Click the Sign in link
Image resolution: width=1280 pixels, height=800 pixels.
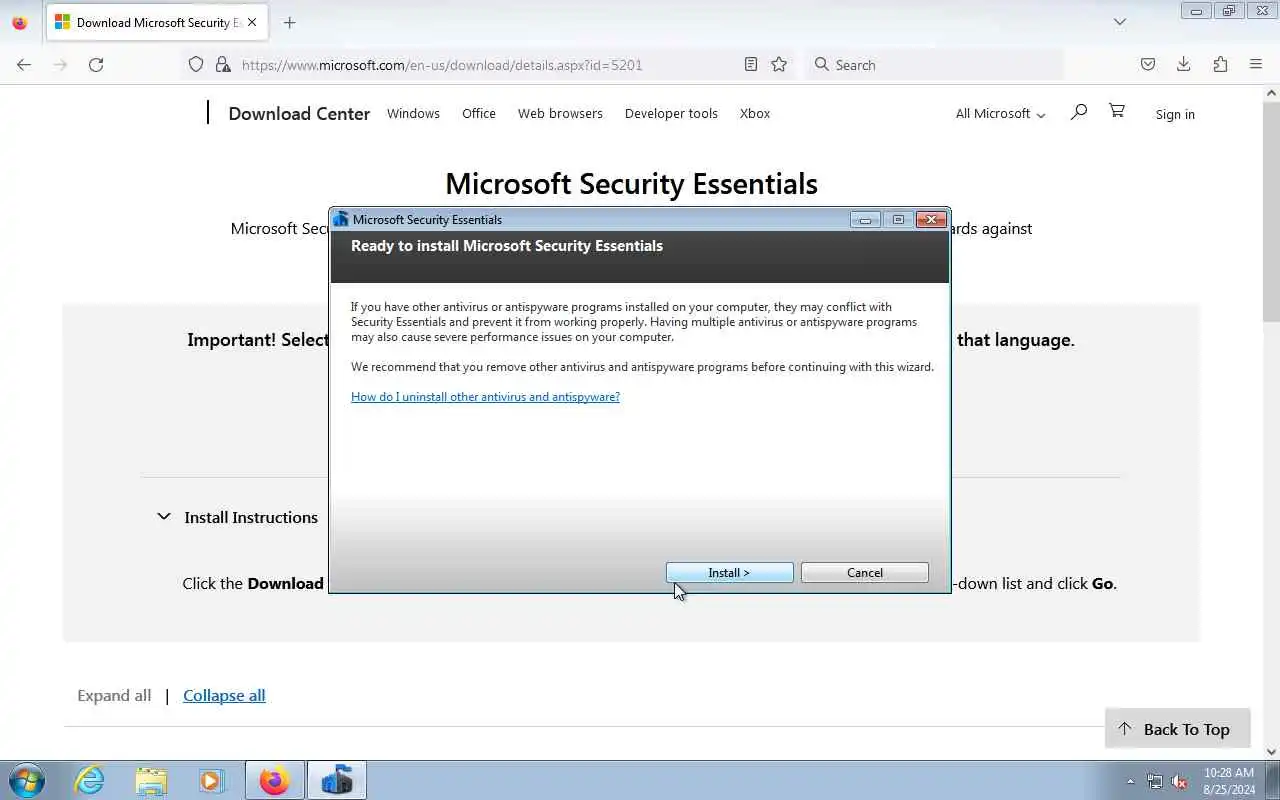[1175, 114]
